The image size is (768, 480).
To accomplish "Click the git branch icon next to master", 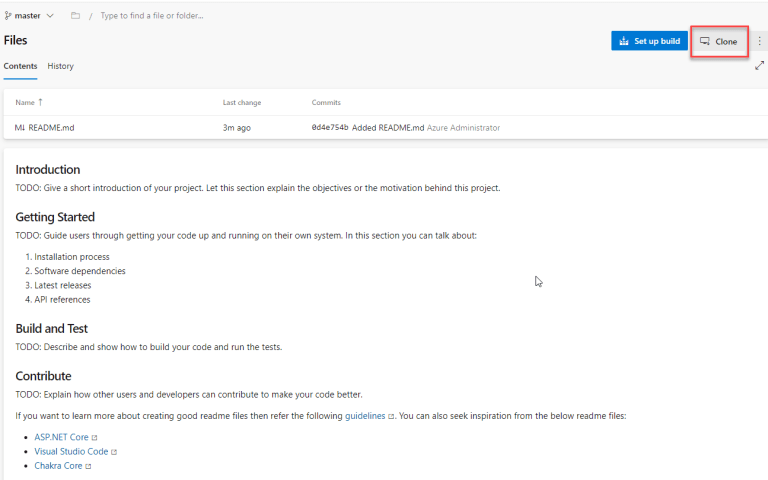I will coord(8,16).
